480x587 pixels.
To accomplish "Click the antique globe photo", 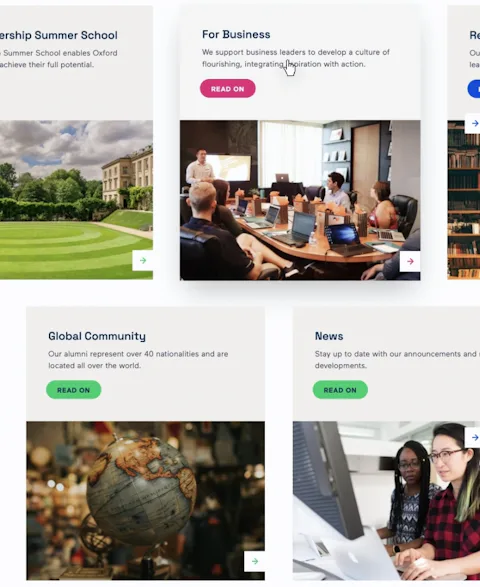I will pyautogui.click(x=145, y=501).
